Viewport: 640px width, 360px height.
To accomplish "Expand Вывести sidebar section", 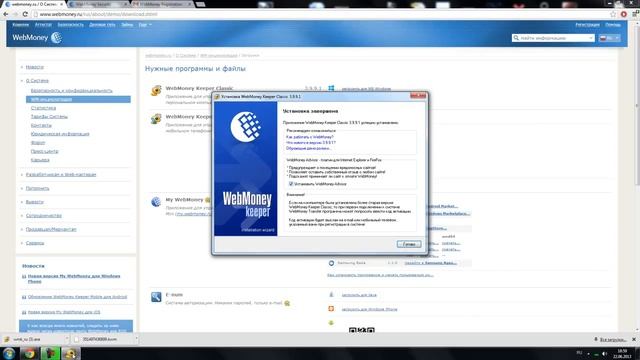I will coord(35,202).
